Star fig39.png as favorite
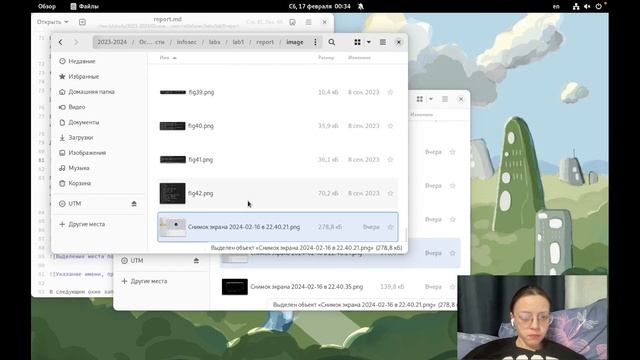The height and width of the screenshot is (360, 640). (390, 92)
